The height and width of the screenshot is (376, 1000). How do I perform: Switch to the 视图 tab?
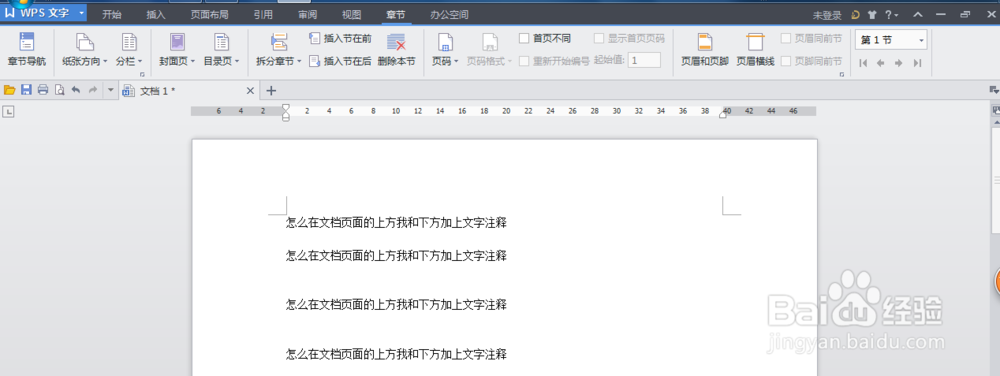tap(351, 15)
